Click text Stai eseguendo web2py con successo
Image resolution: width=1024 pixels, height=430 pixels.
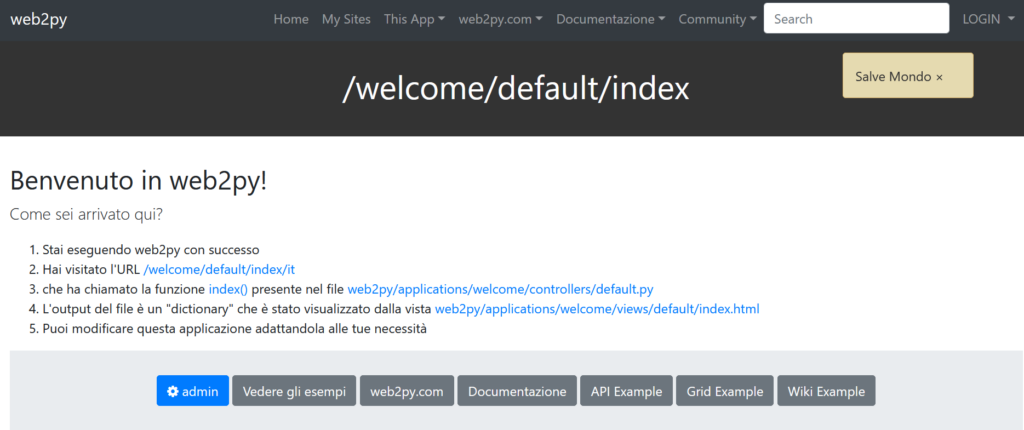tap(152, 250)
